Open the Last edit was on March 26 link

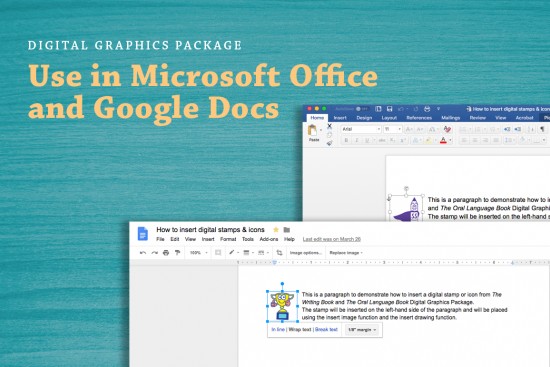point(332,239)
